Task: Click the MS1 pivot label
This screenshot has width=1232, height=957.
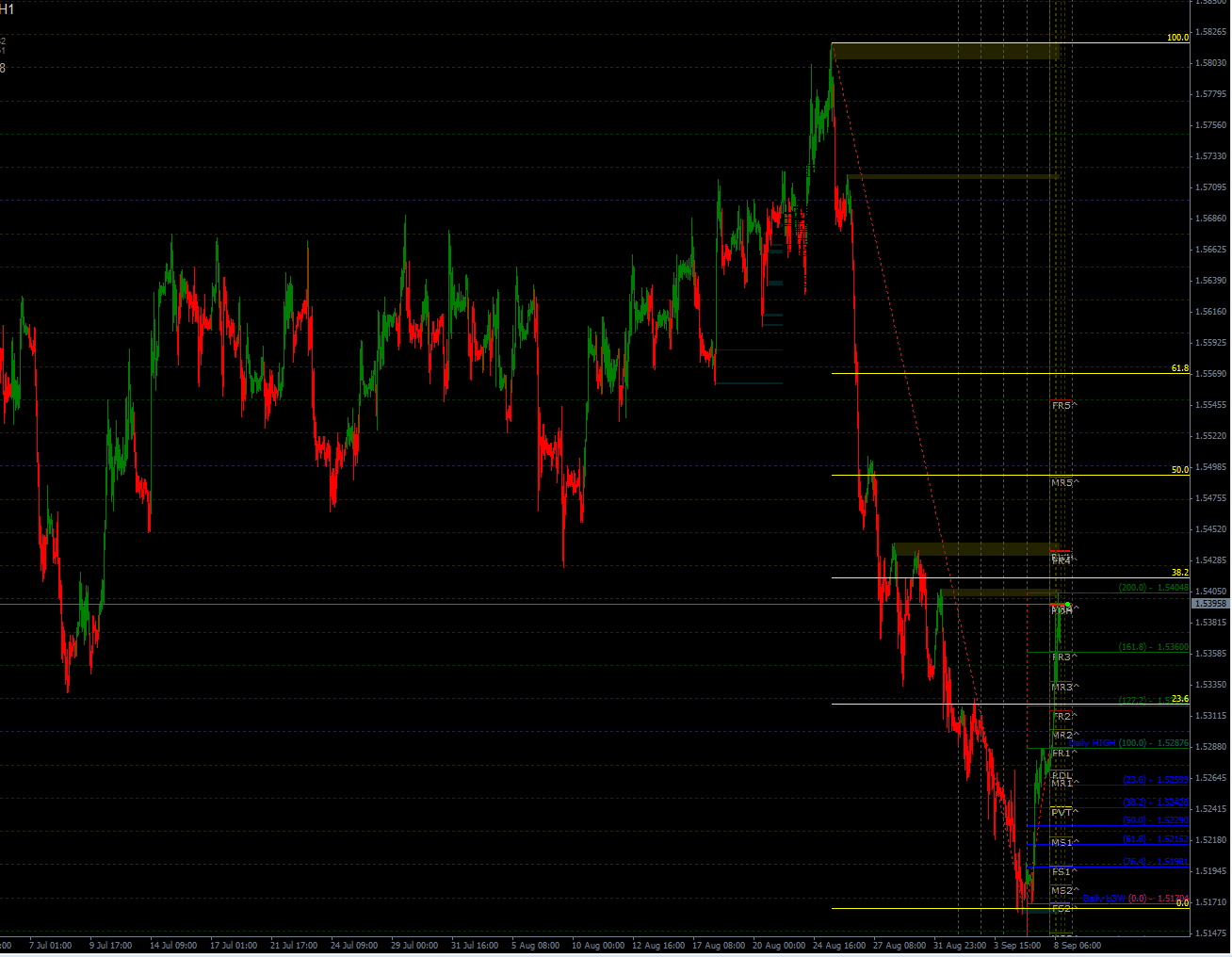Action: (x=1065, y=842)
